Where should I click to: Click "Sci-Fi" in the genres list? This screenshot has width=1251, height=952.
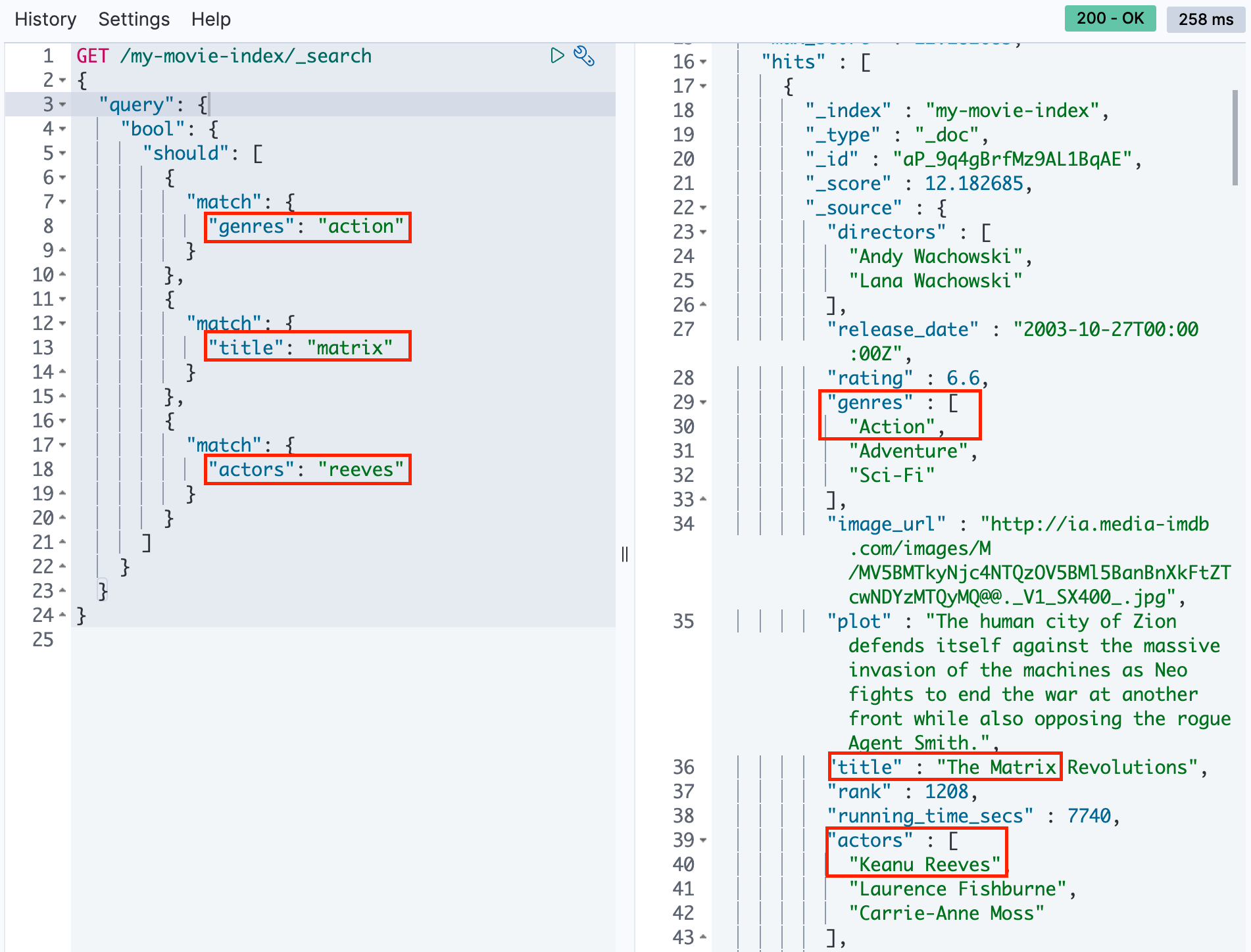892,475
